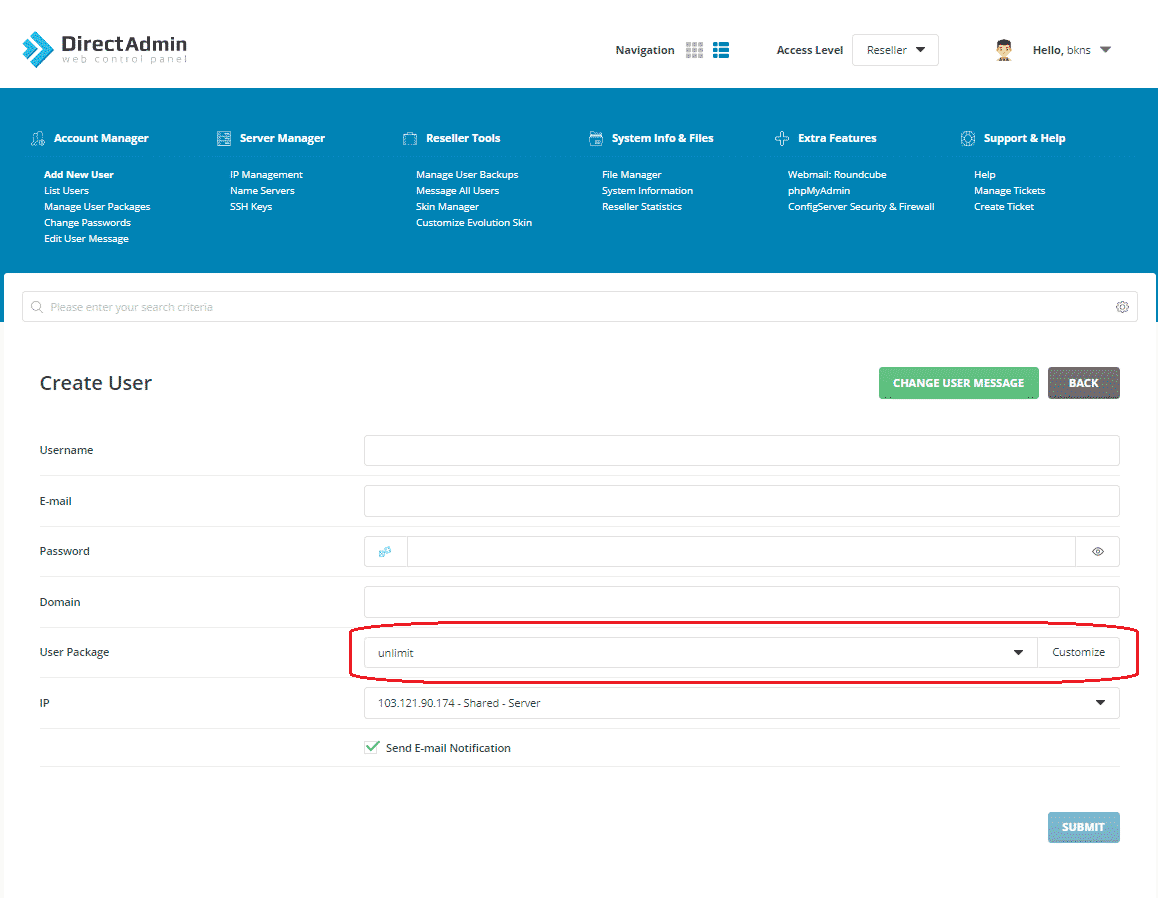Click the System Info & Files icon
This screenshot has width=1162, height=898.
596,139
